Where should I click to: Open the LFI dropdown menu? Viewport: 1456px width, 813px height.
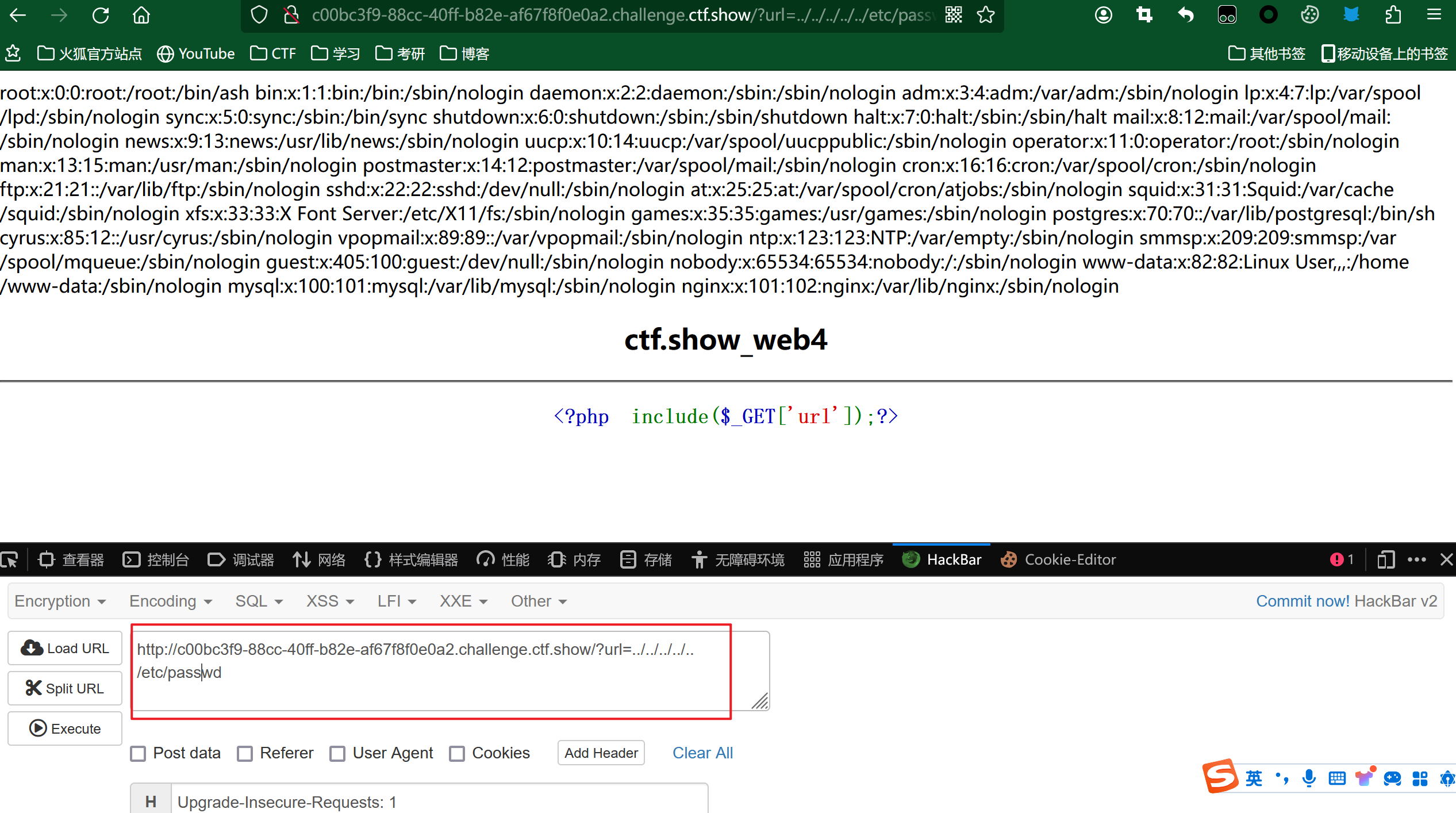(396, 601)
